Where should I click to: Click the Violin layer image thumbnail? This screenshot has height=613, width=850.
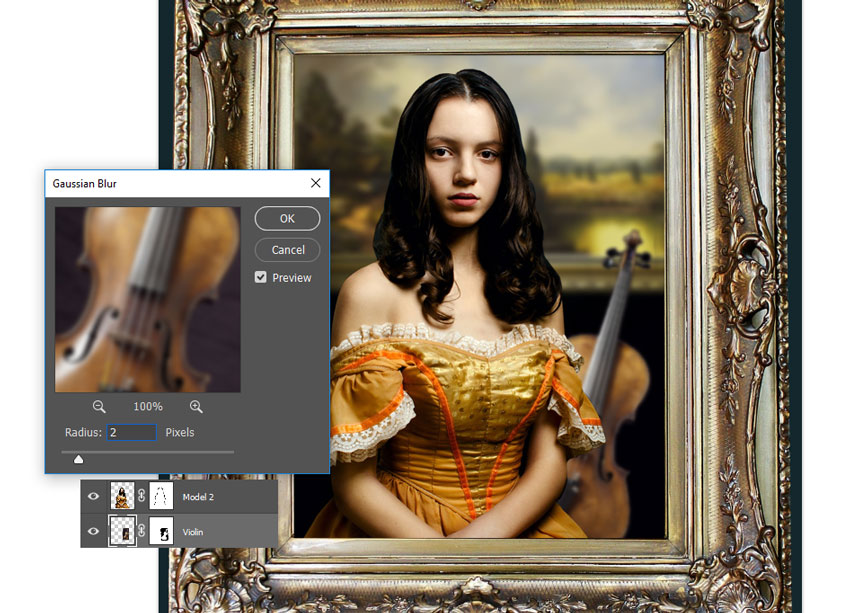(121, 531)
